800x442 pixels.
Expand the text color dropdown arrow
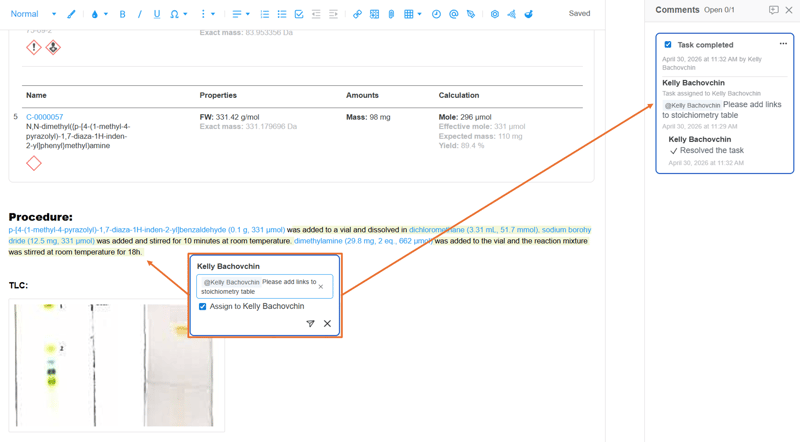[106, 14]
